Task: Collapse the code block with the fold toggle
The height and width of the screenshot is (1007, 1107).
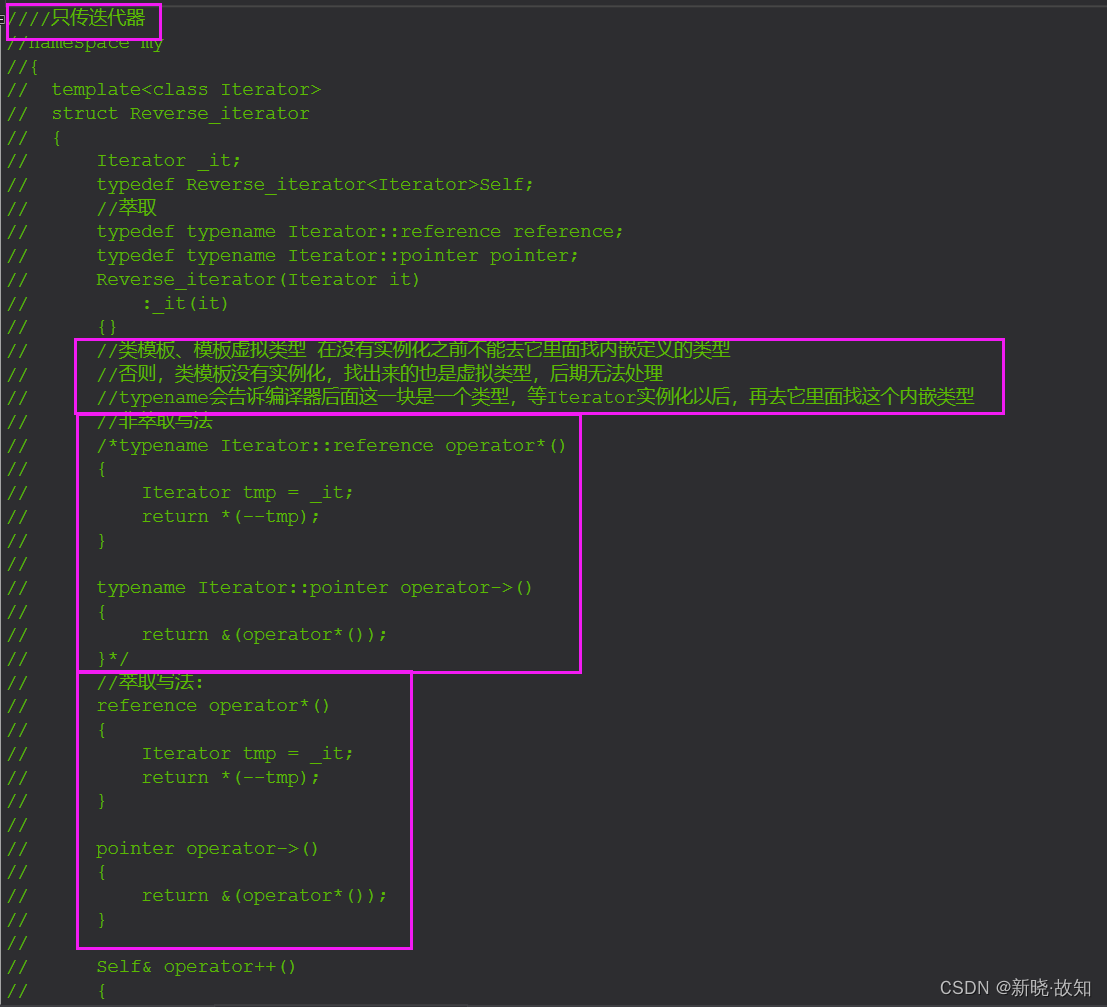Action: (x=3, y=18)
